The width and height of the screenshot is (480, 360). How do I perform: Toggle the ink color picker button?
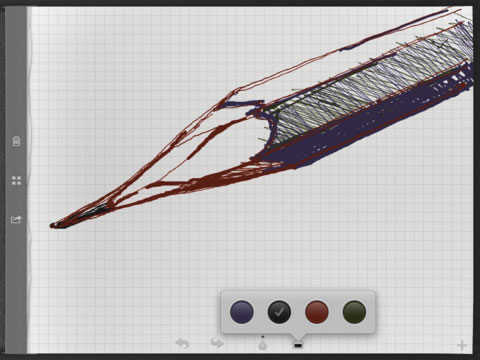[x=298, y=345]
